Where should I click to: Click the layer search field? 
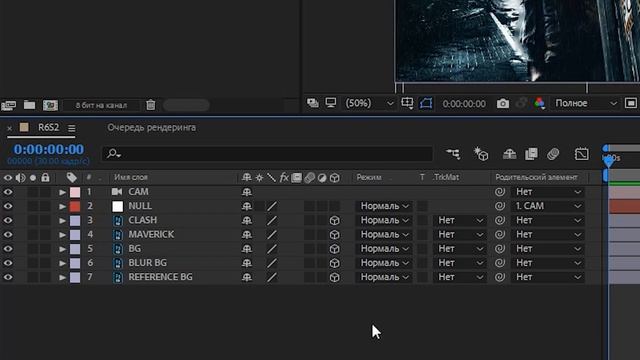tap(267, 154)
